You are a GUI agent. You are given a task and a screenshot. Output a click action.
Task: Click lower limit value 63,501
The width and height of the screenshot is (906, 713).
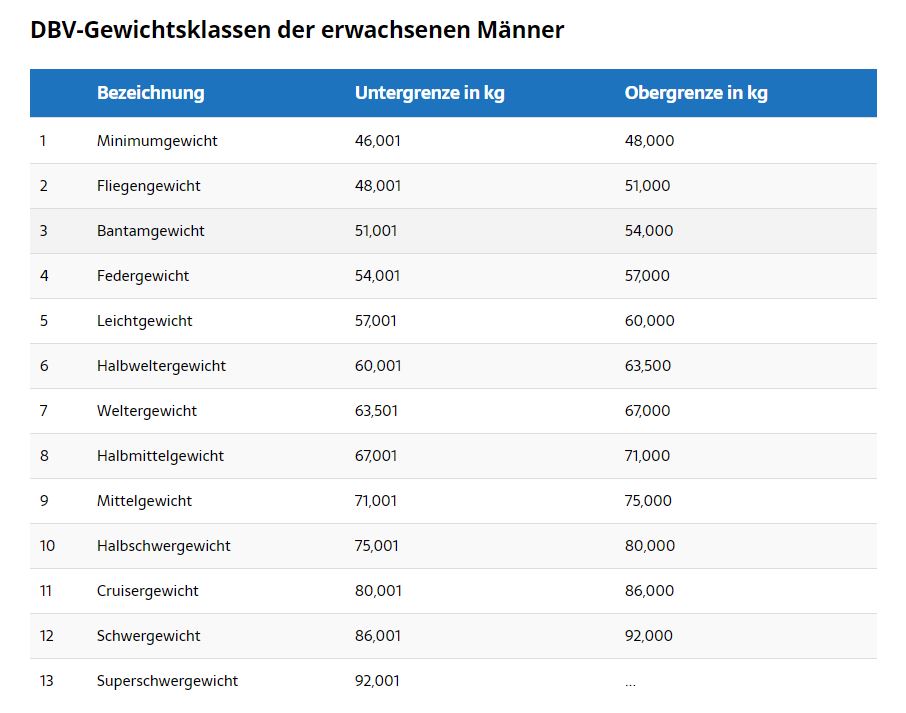point(377,411)
